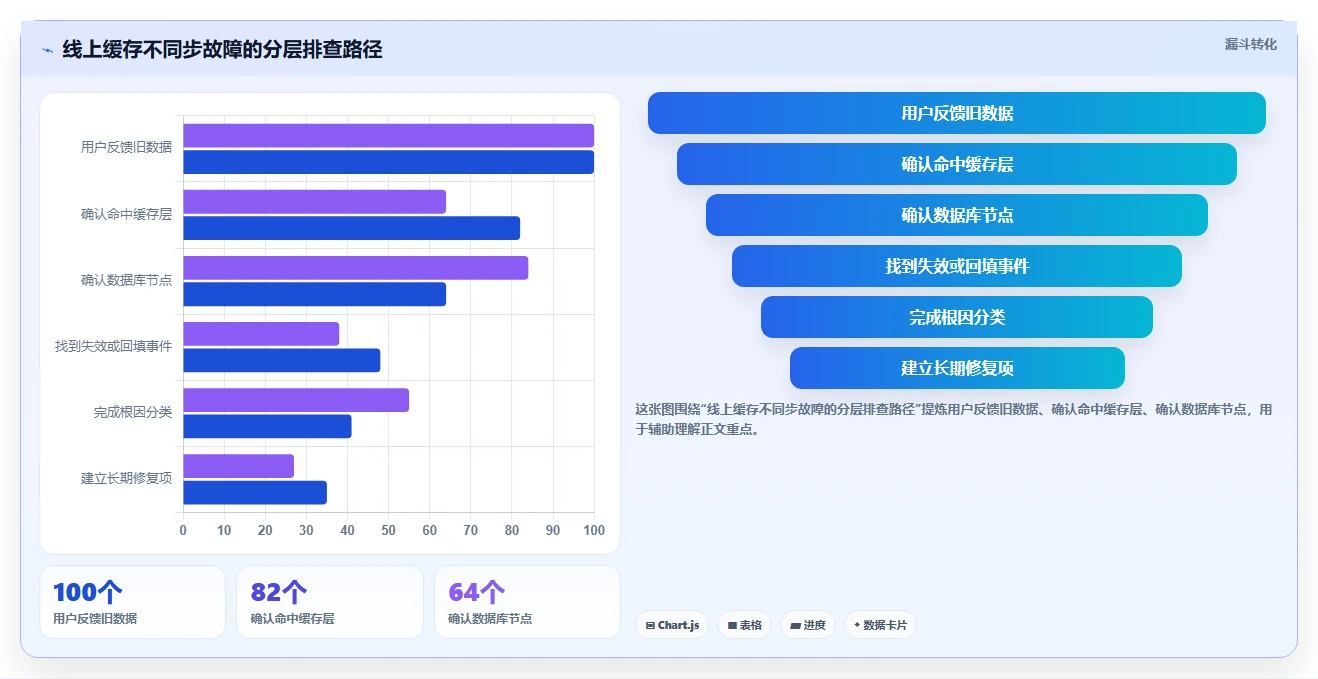This screenshot has width=1318, height=679.
Task: Click chart axis label 找到失效或回填事件
Action: click(x=113, y=346)
